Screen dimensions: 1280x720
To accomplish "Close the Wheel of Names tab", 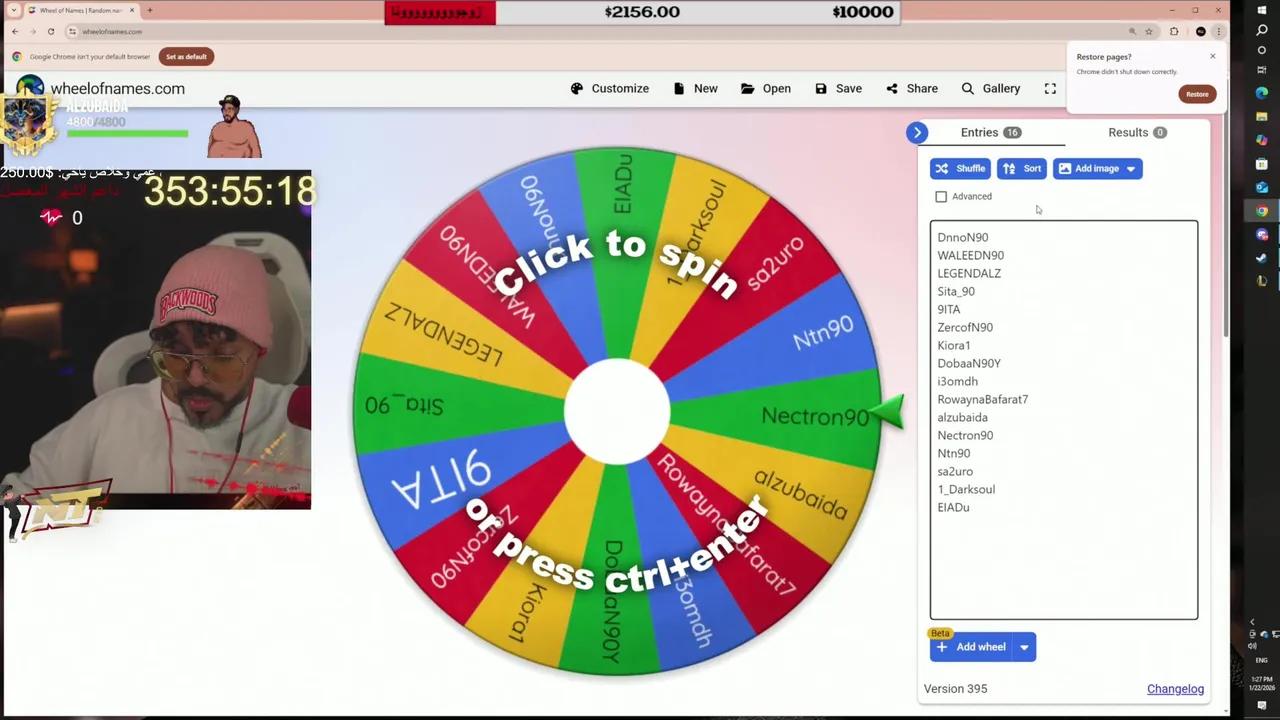I will point(130,11).
